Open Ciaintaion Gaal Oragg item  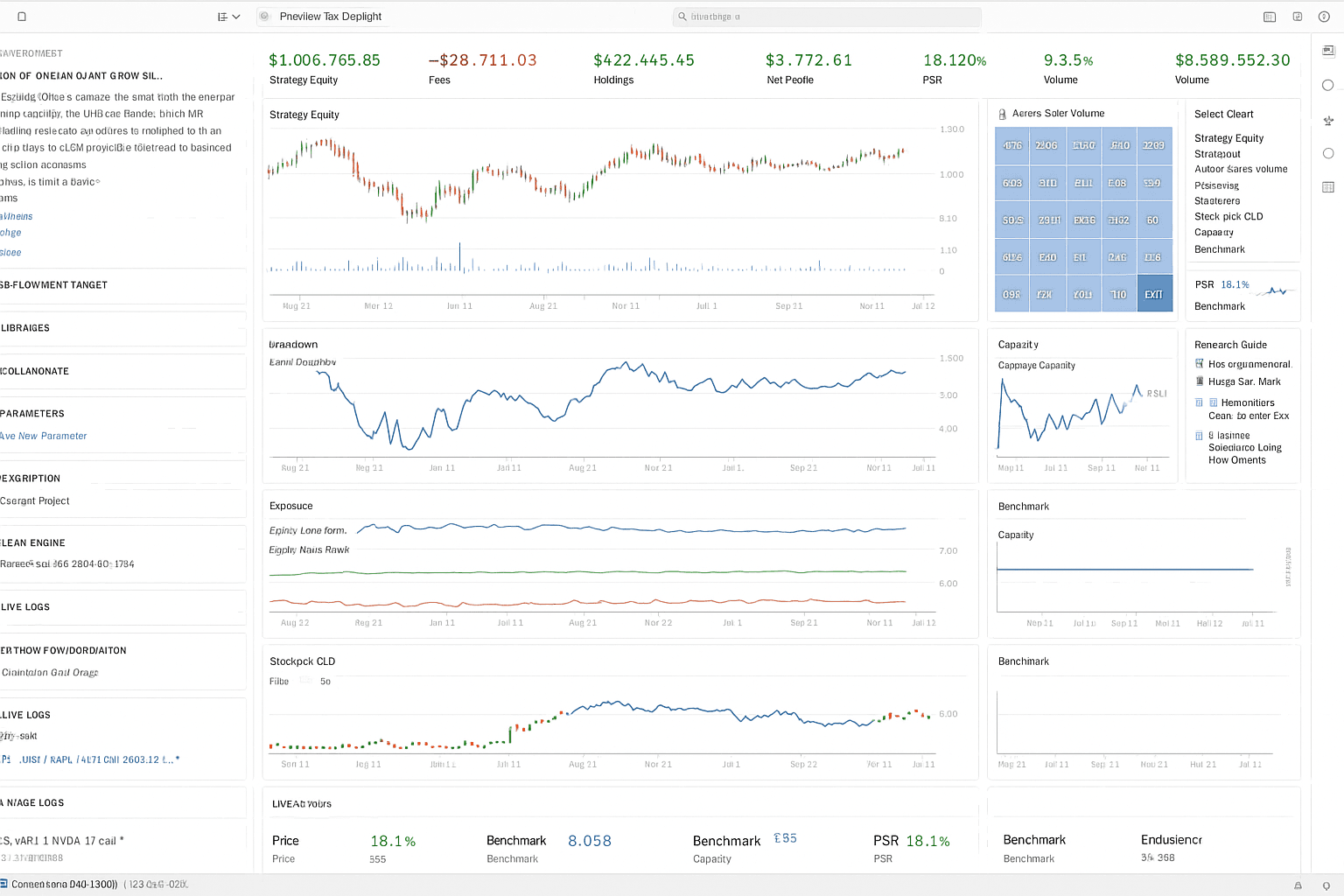tap(50, 672)
